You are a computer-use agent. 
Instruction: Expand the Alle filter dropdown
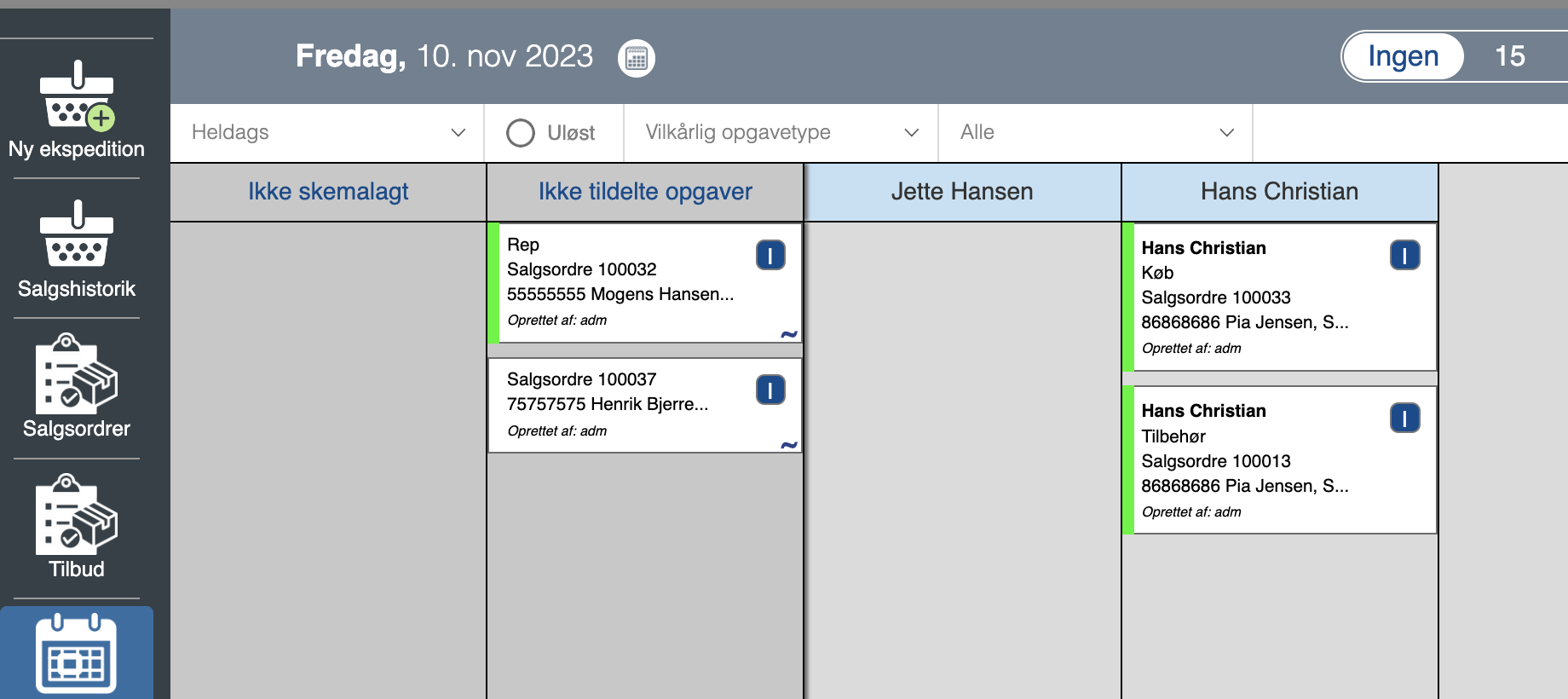pyautogui.click(x=1096, y=132)
